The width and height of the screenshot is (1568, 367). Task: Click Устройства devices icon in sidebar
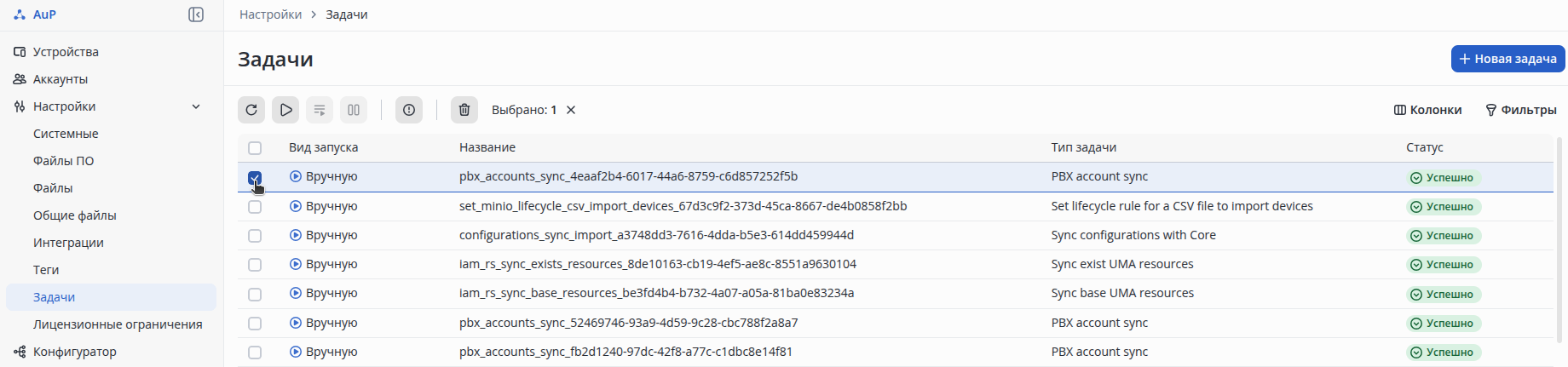pos(20,52)
